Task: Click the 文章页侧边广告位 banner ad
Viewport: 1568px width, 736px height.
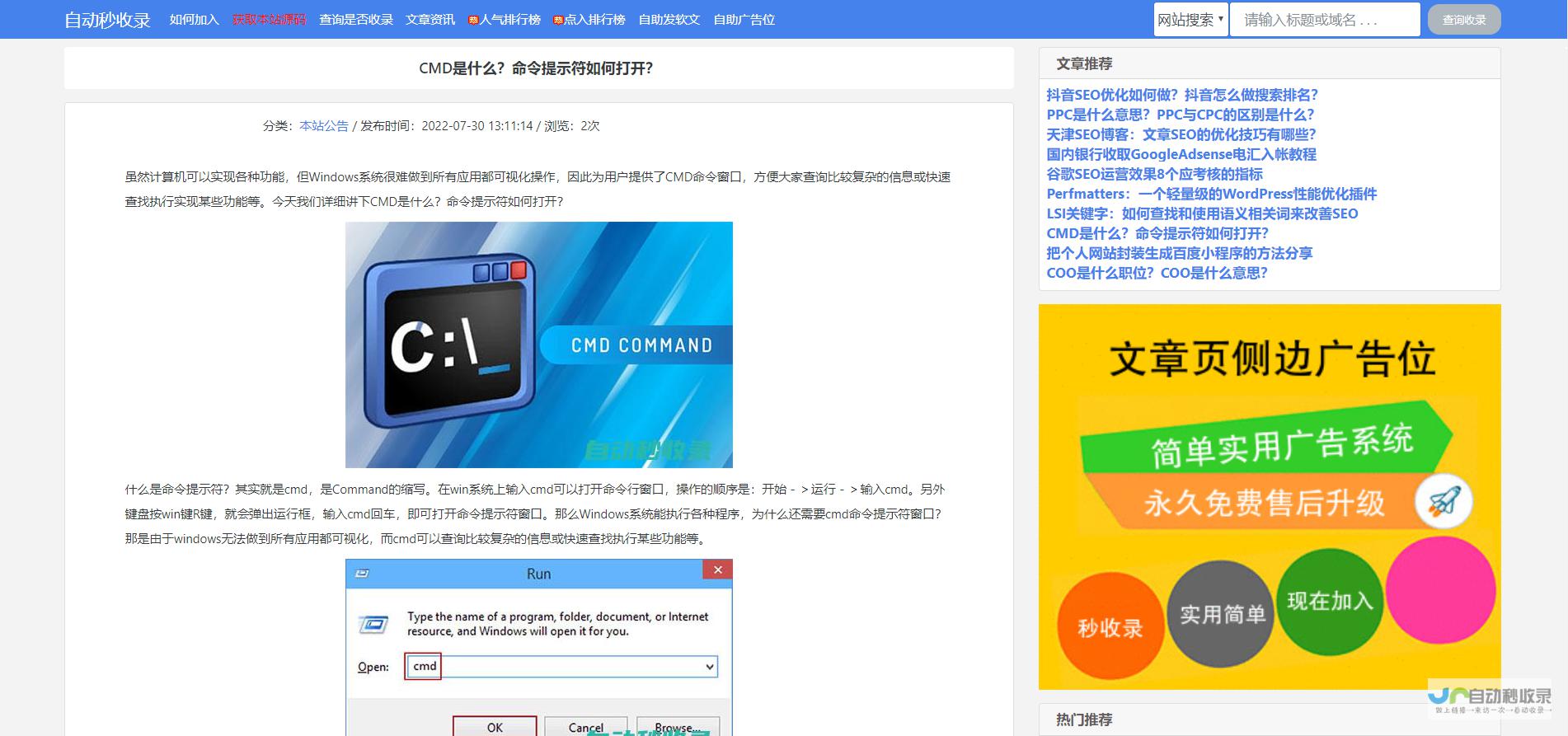Action: (1270, 496)
